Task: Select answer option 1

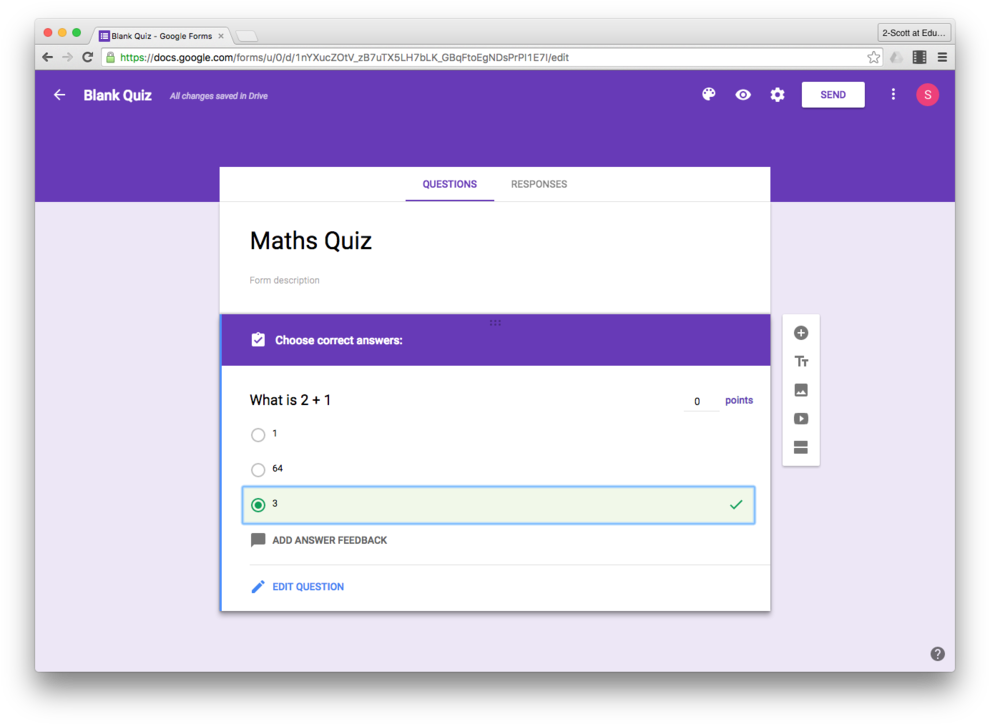Action: [x=258, y=434]
